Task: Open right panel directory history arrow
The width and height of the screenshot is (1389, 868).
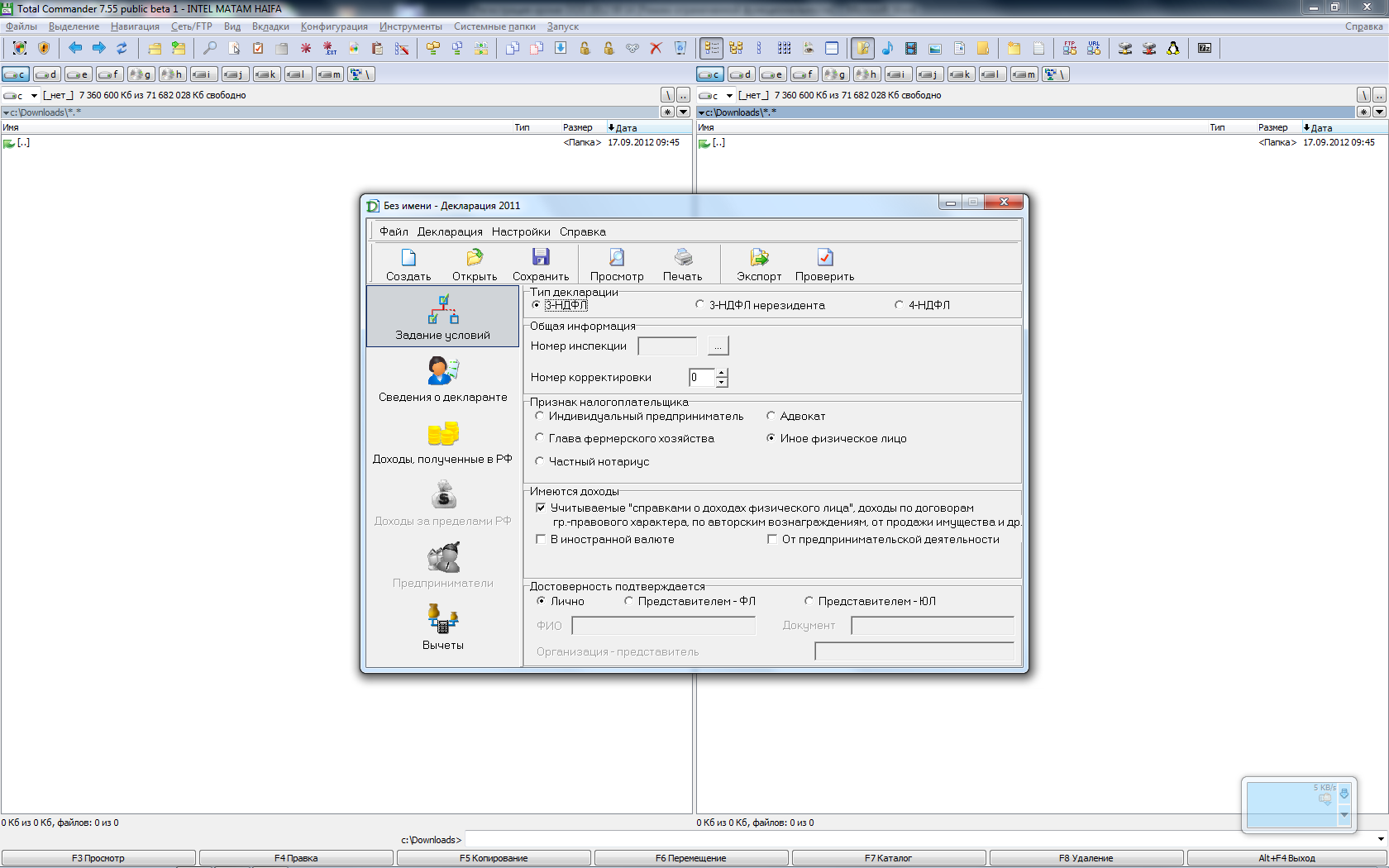Action: click(1379, 112)
